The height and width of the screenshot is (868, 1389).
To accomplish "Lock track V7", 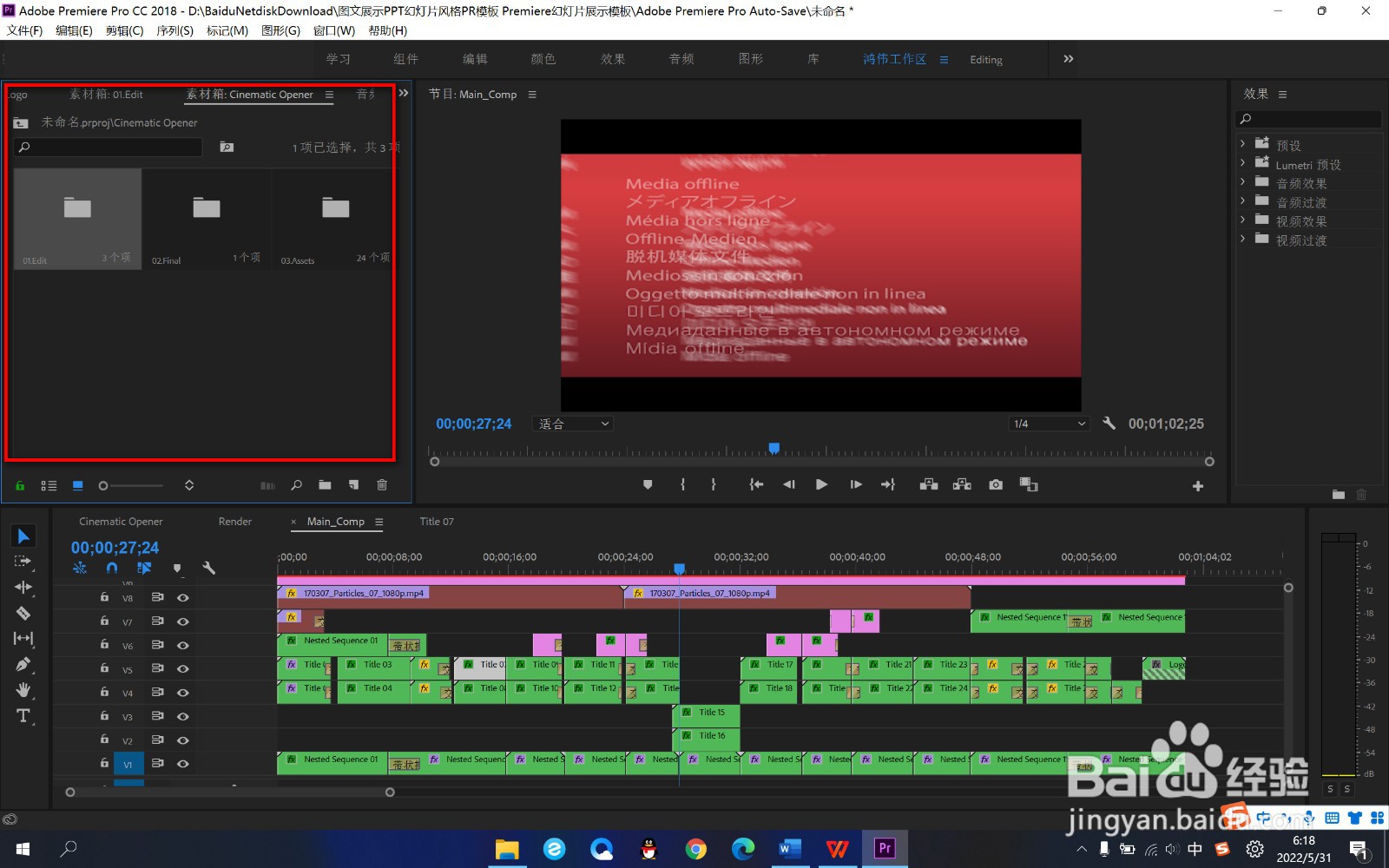I will (104, 621).
